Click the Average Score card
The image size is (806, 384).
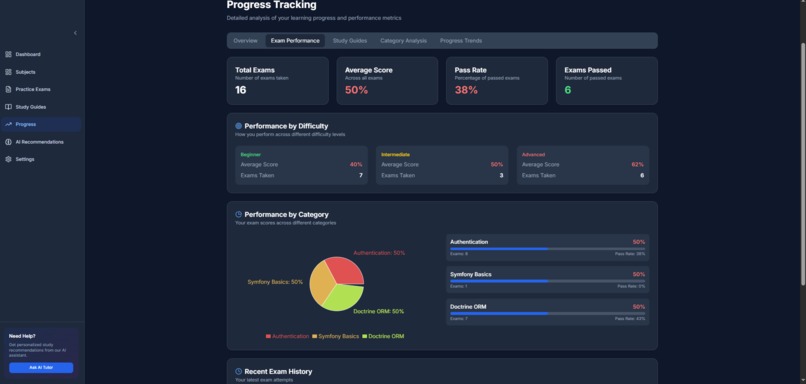pos(388,81)
